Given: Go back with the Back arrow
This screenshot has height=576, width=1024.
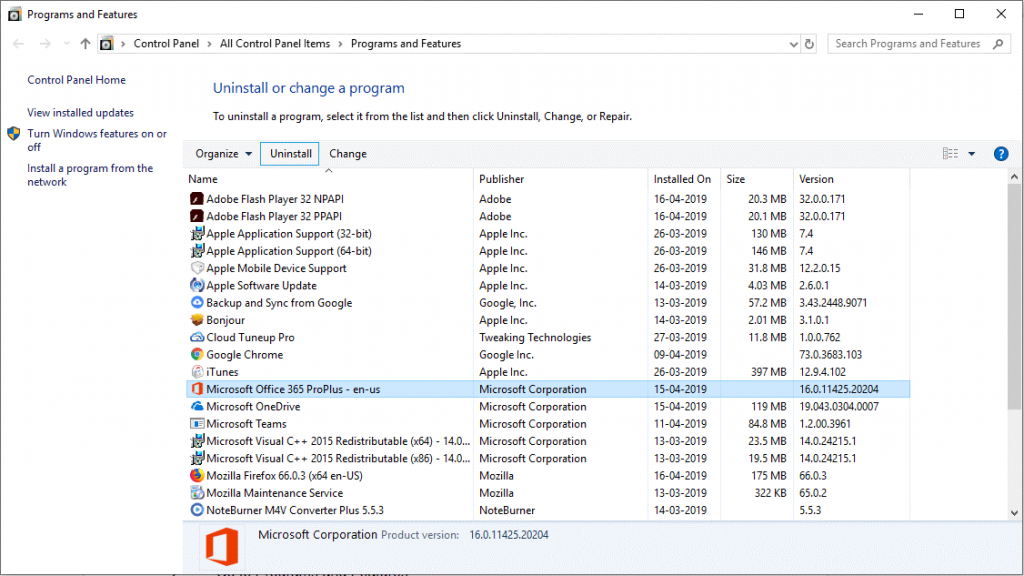Looking at the screenshot, I should [18, 44].
